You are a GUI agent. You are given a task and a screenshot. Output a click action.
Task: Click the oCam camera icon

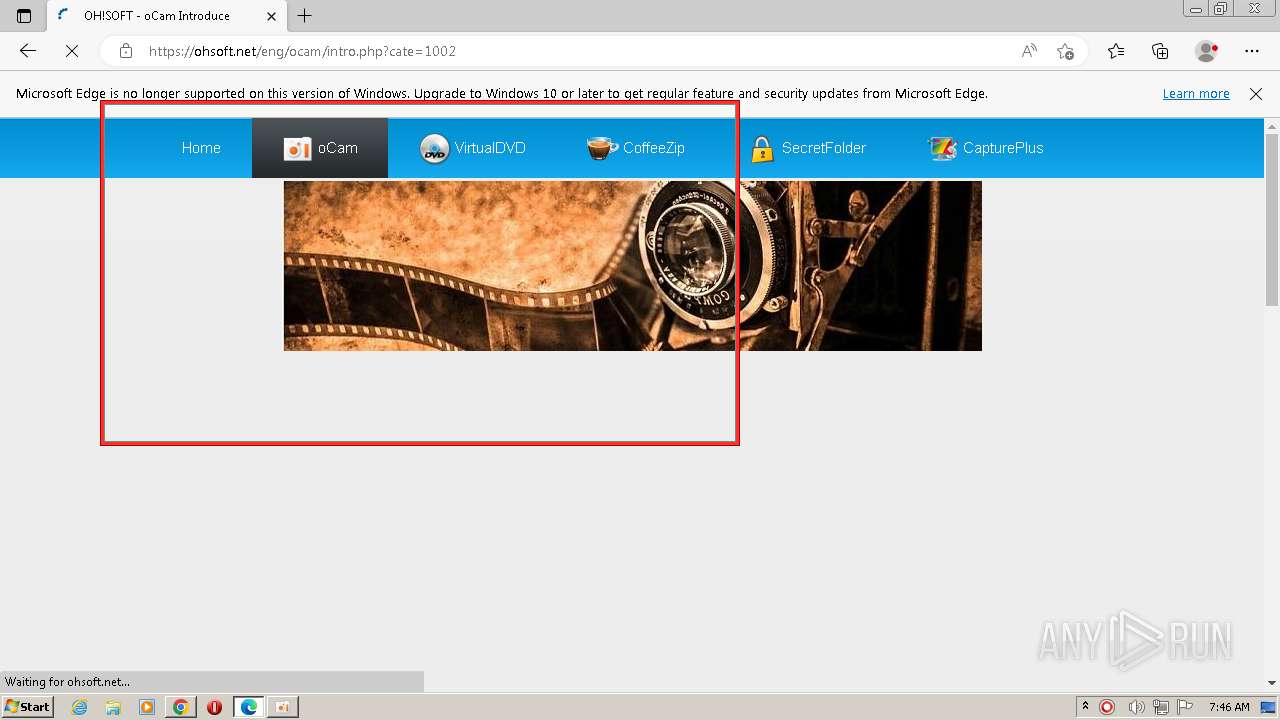pyautogui.click(x=297, y=149)
